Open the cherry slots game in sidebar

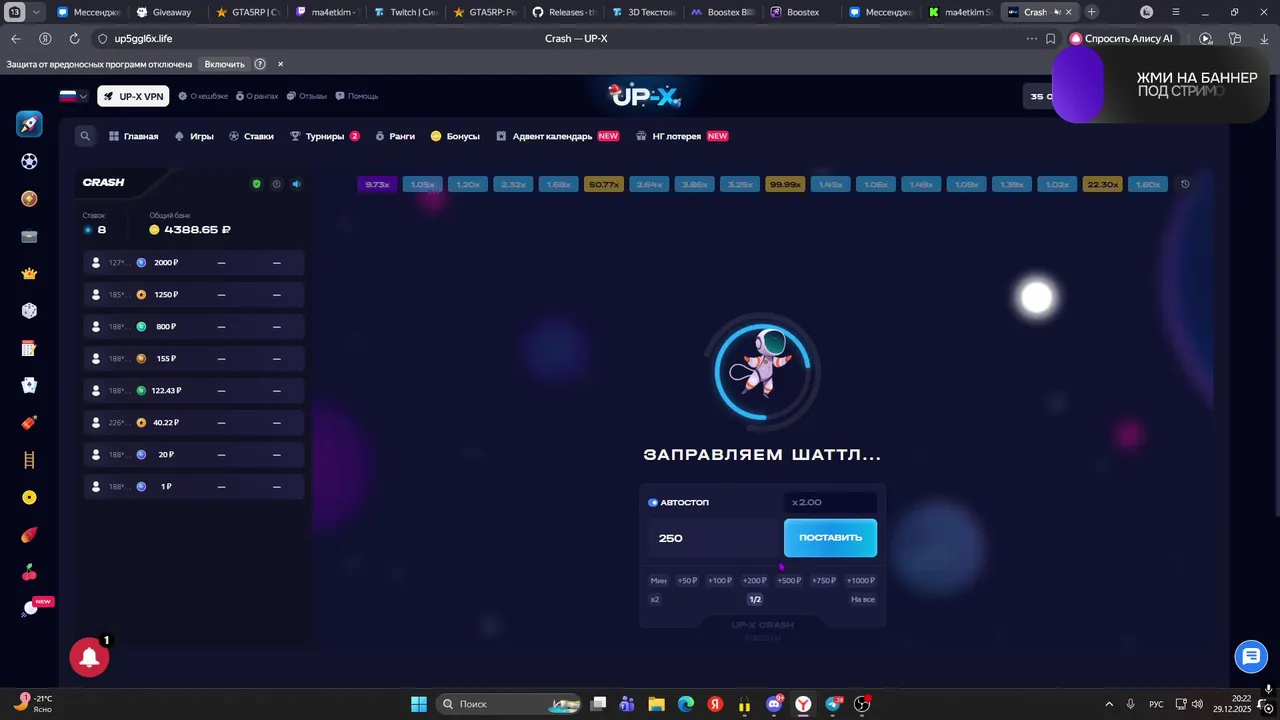[29, 572]
